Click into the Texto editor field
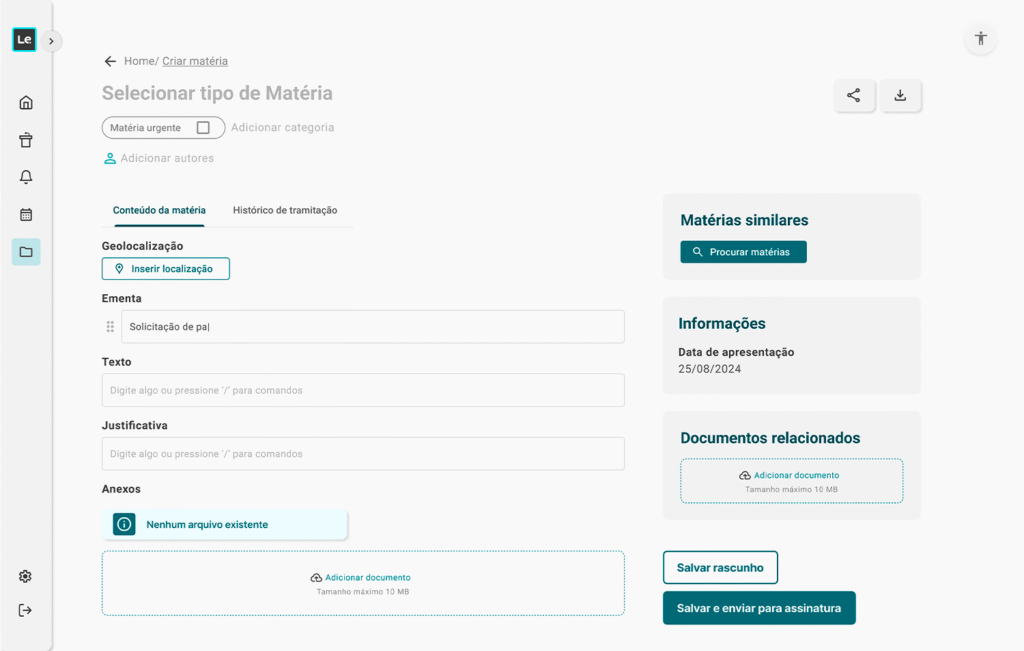This screenshot has width=1024, height=651. (363, 390)
